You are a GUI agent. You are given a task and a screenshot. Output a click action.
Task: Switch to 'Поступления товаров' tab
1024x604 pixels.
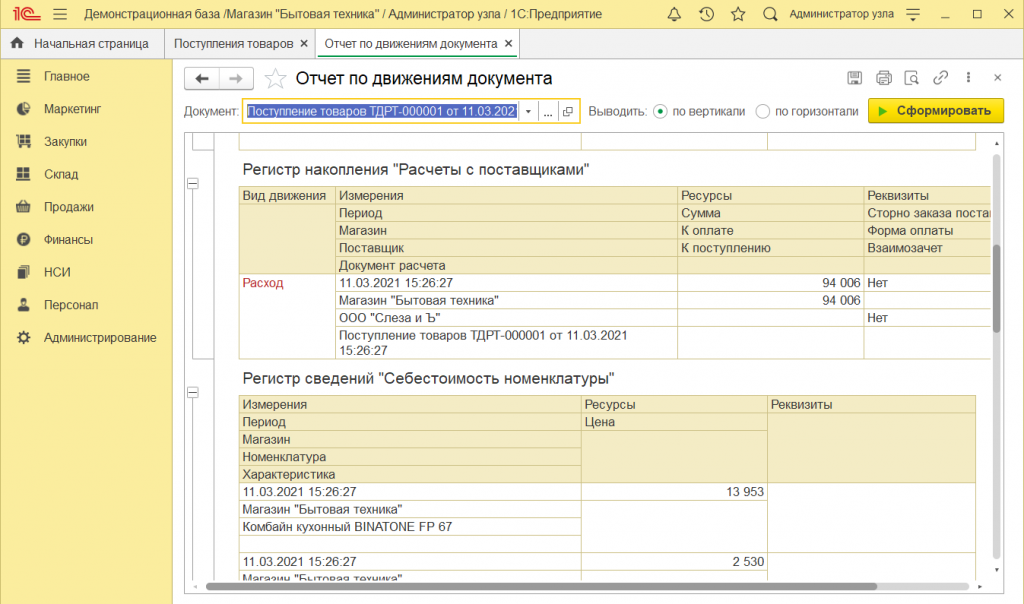[234, 44]
